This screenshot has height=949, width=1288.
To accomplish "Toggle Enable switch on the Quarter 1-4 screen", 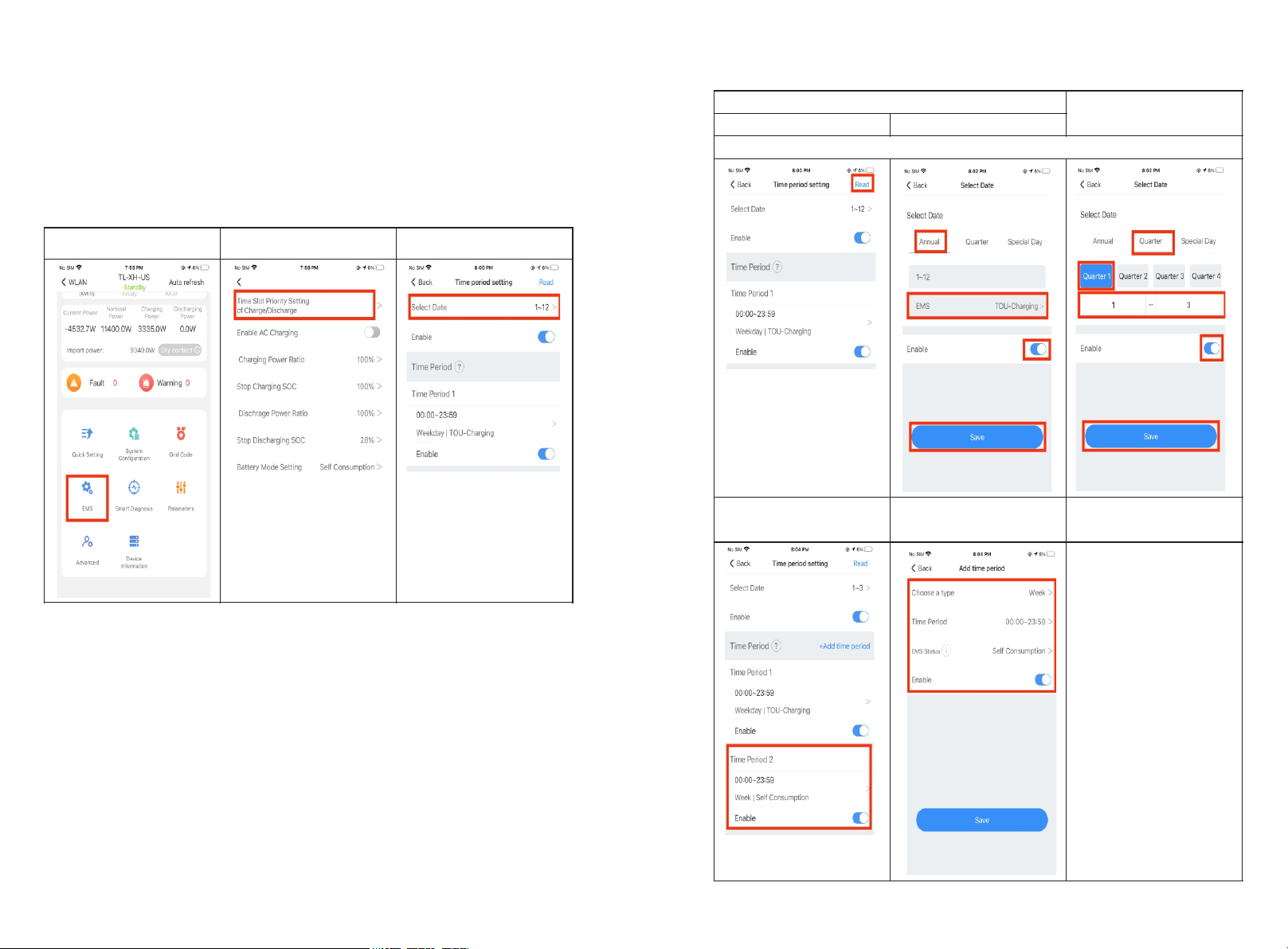I will (1212, 348).
